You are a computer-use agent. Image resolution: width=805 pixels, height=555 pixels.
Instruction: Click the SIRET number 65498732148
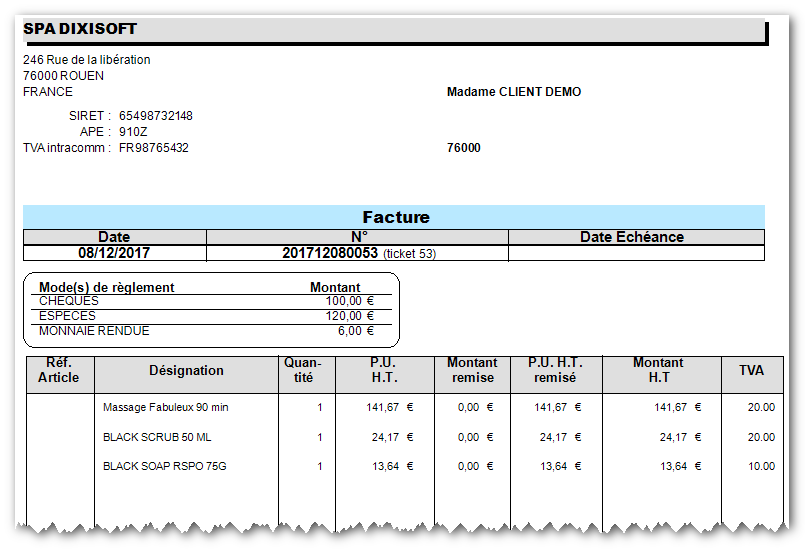156,116
